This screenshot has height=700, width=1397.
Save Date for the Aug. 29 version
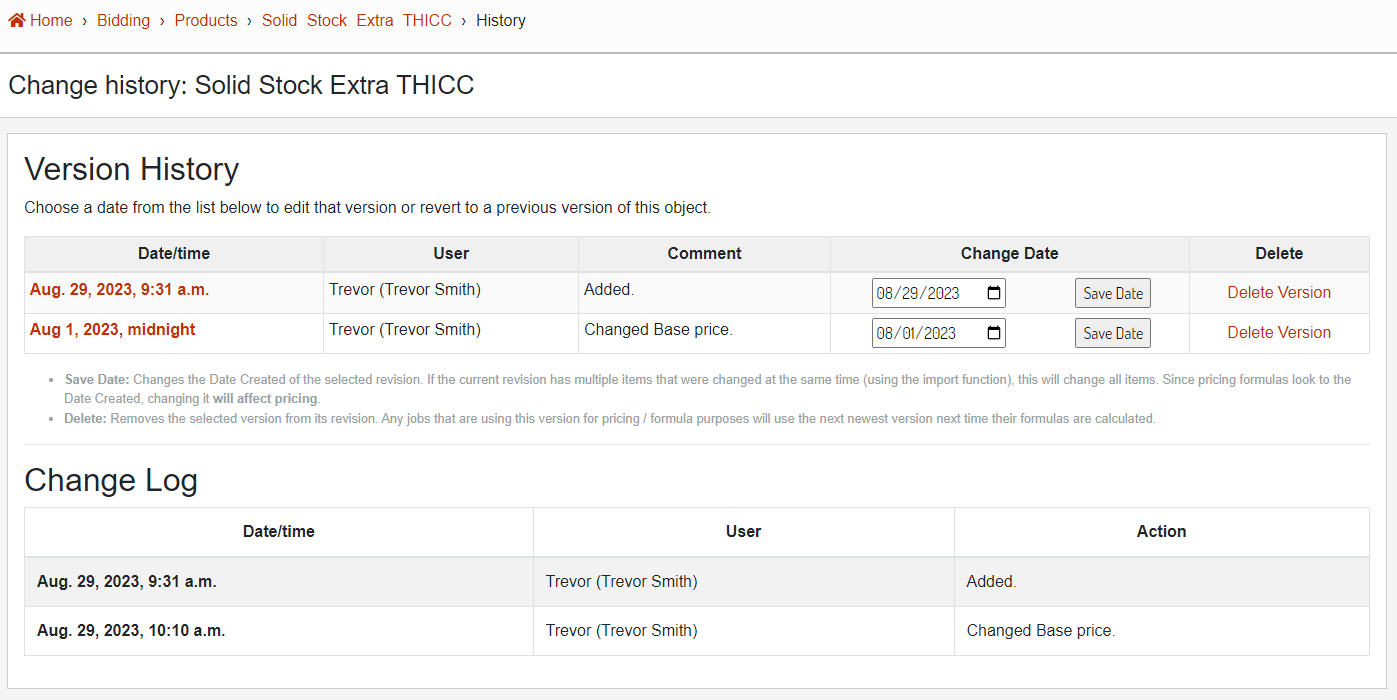(x=1112, y=293)
